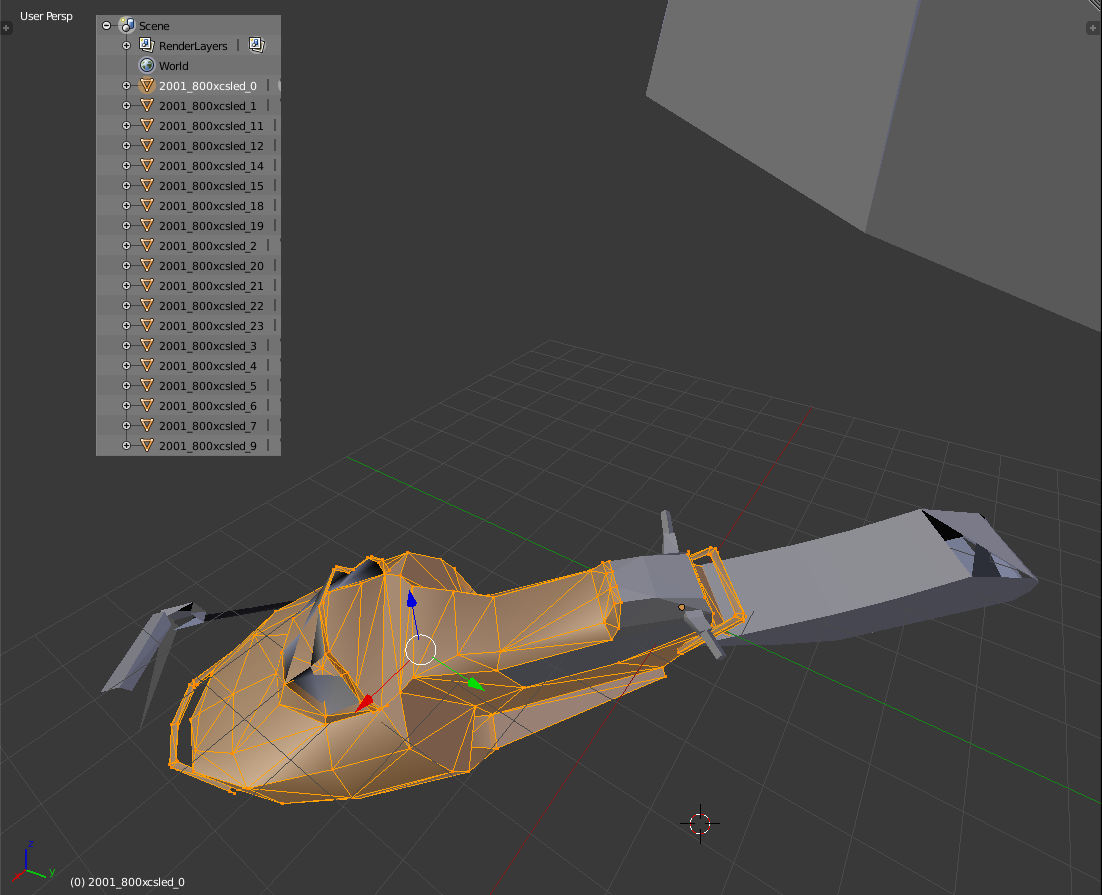Collapse the Scene tree in the outliner
The image size is (1102, 895).
(x=107, y=25)
